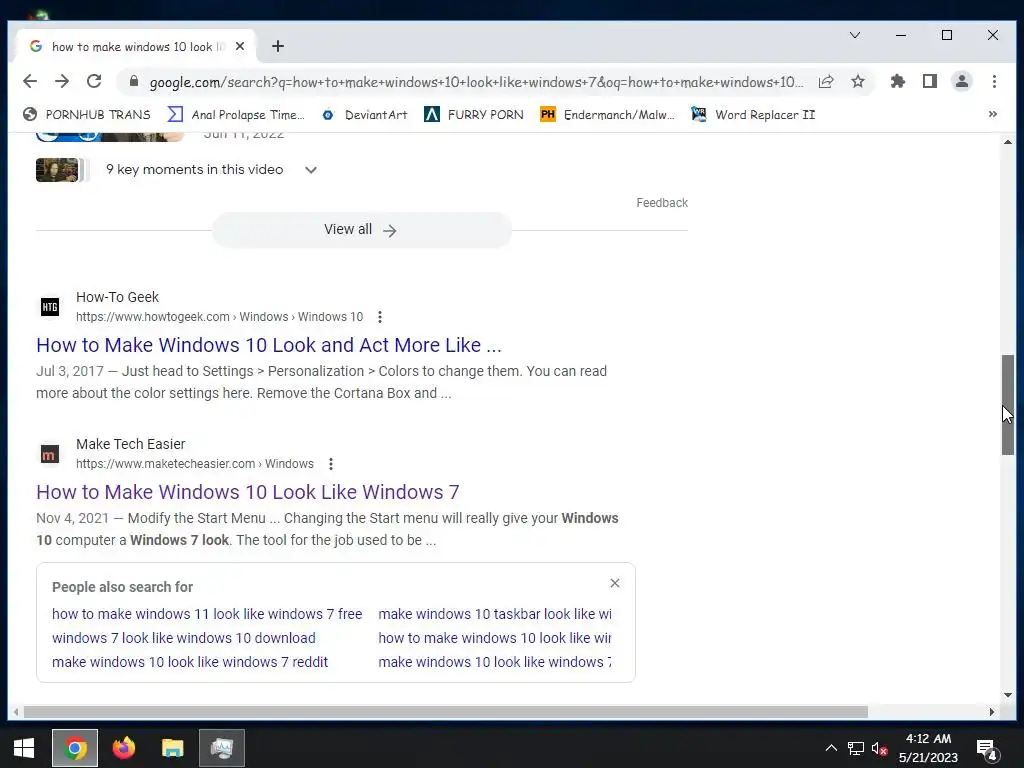
Task: Open site info via the lock icon
Action: (134, 81)
